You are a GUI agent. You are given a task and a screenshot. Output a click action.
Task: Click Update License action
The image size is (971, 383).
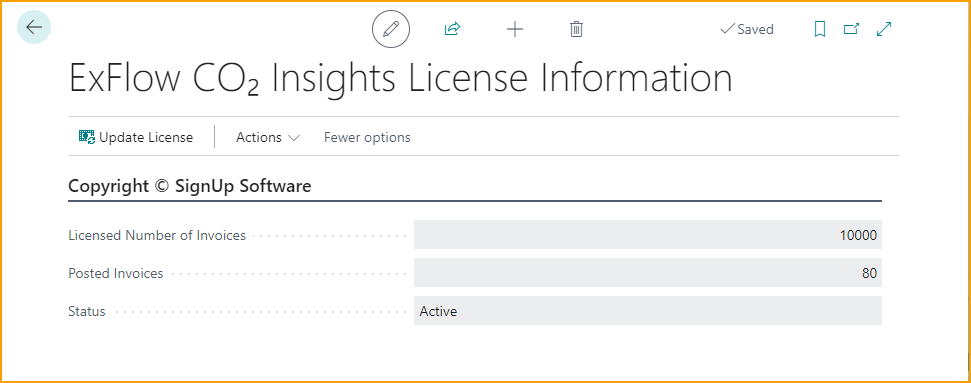[136, 137]
